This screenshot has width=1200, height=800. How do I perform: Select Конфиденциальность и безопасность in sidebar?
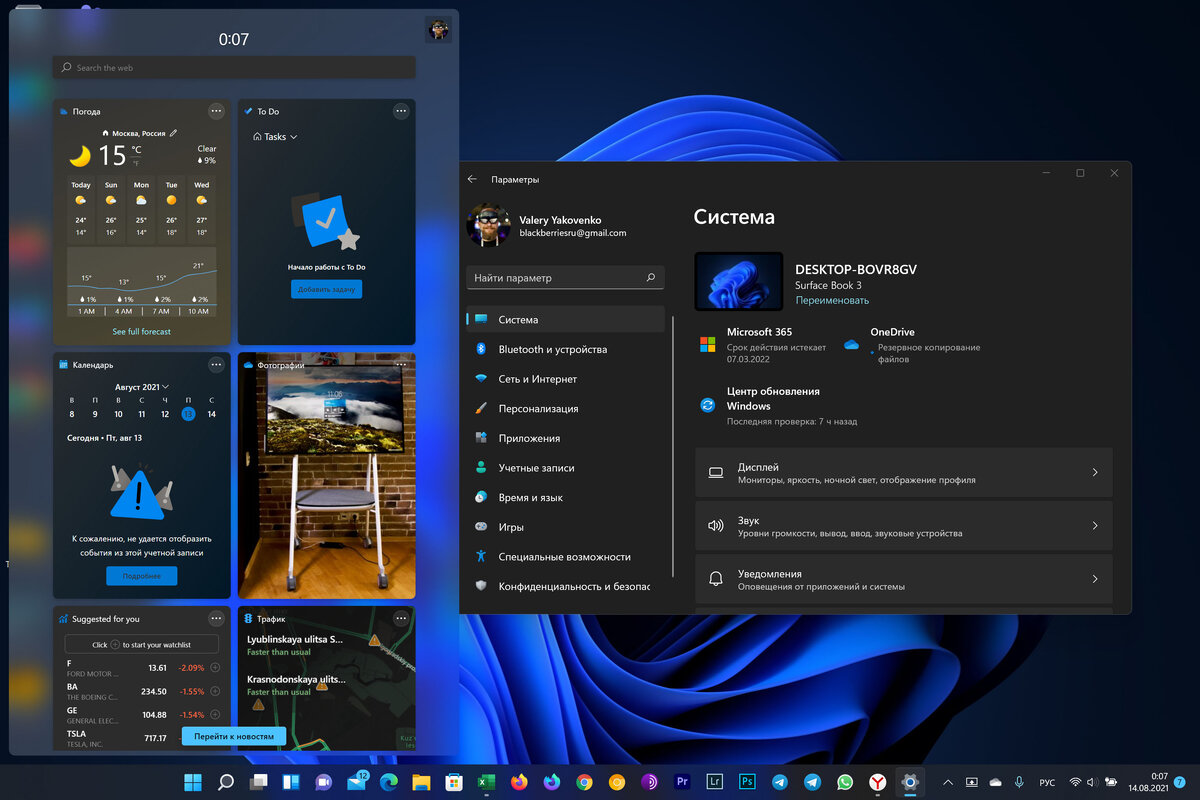tap(565, 586)
